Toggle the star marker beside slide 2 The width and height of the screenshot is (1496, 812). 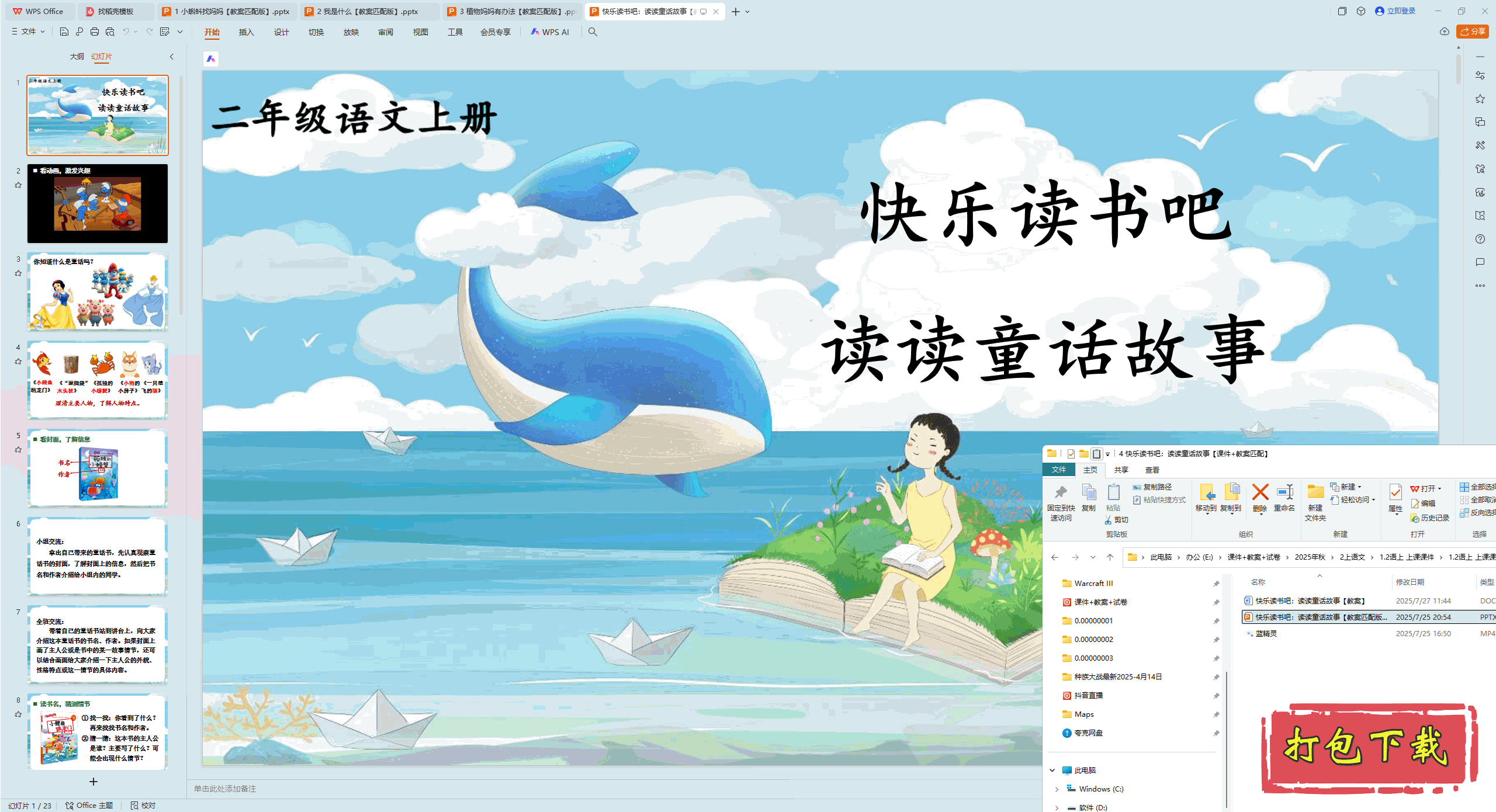point(18,185)
